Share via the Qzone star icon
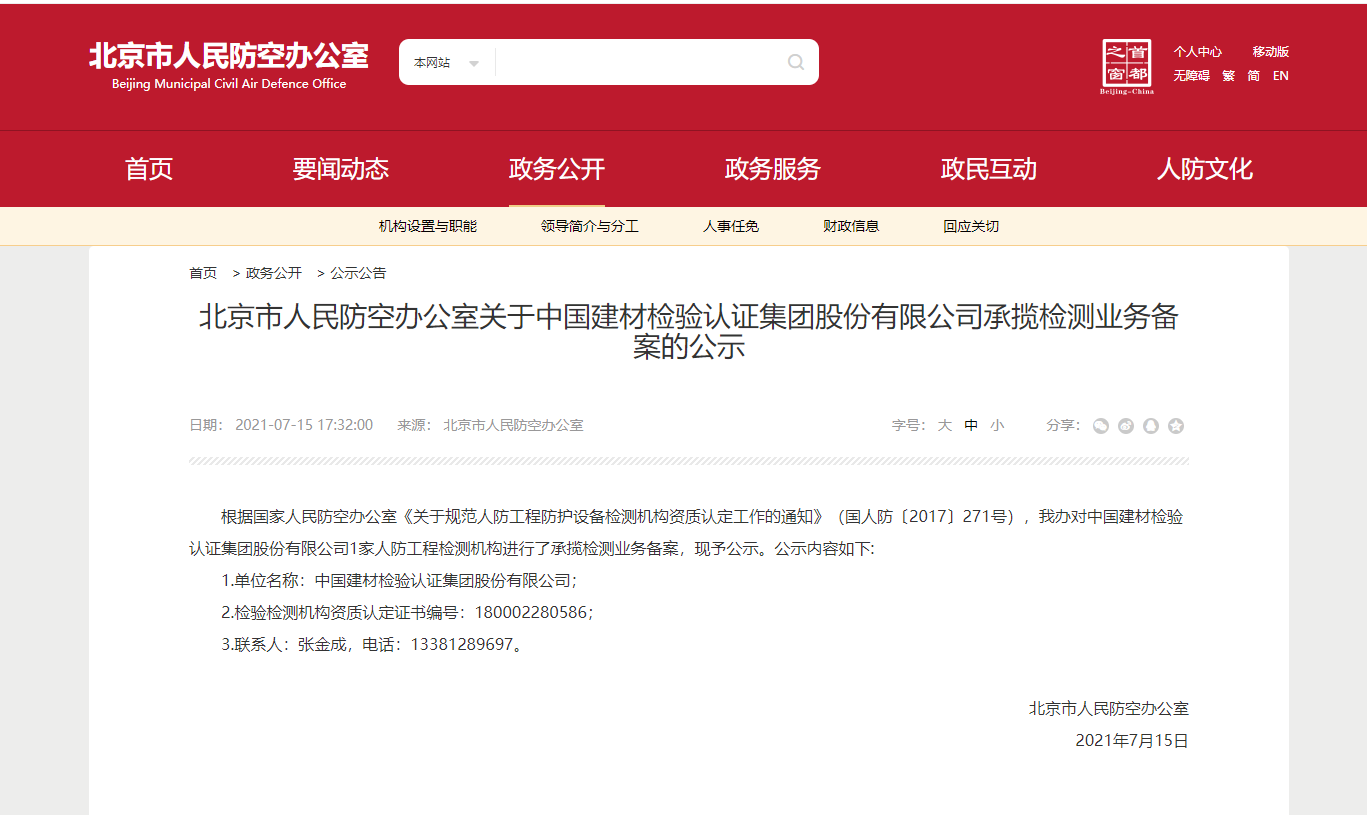1367x815 pixels. (x=1176, y=426)
